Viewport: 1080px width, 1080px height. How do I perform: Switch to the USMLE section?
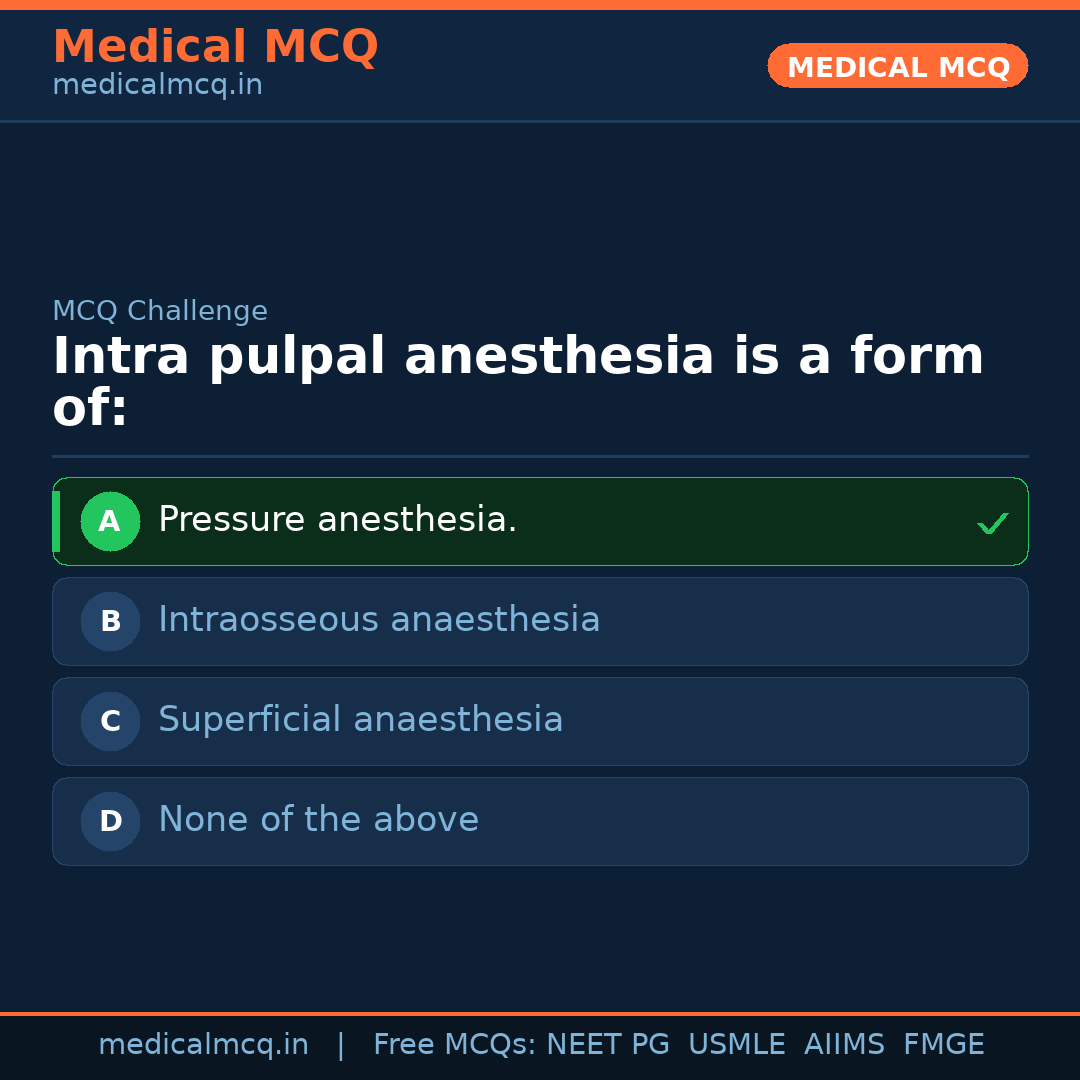[x=737, y=1044]
